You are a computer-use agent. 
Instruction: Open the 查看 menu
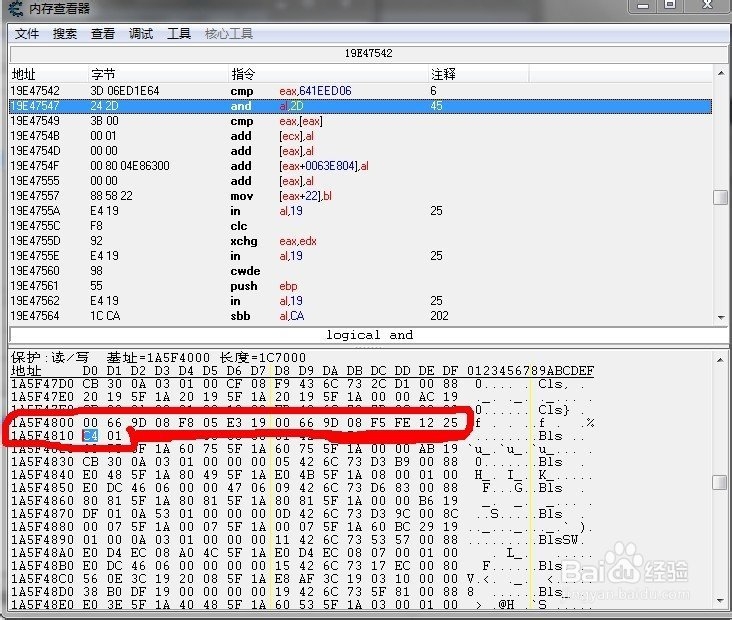tap(103, 34)
